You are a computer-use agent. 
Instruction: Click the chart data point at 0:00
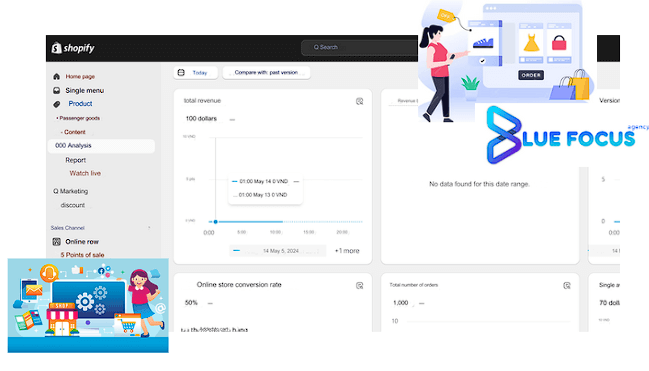coord(215,222)
